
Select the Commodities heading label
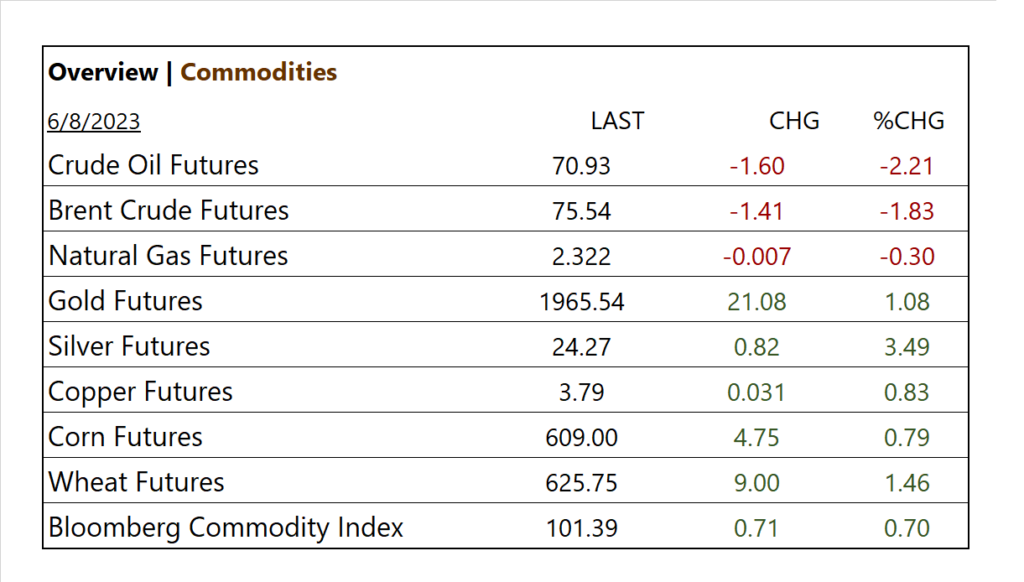[258, 72]
